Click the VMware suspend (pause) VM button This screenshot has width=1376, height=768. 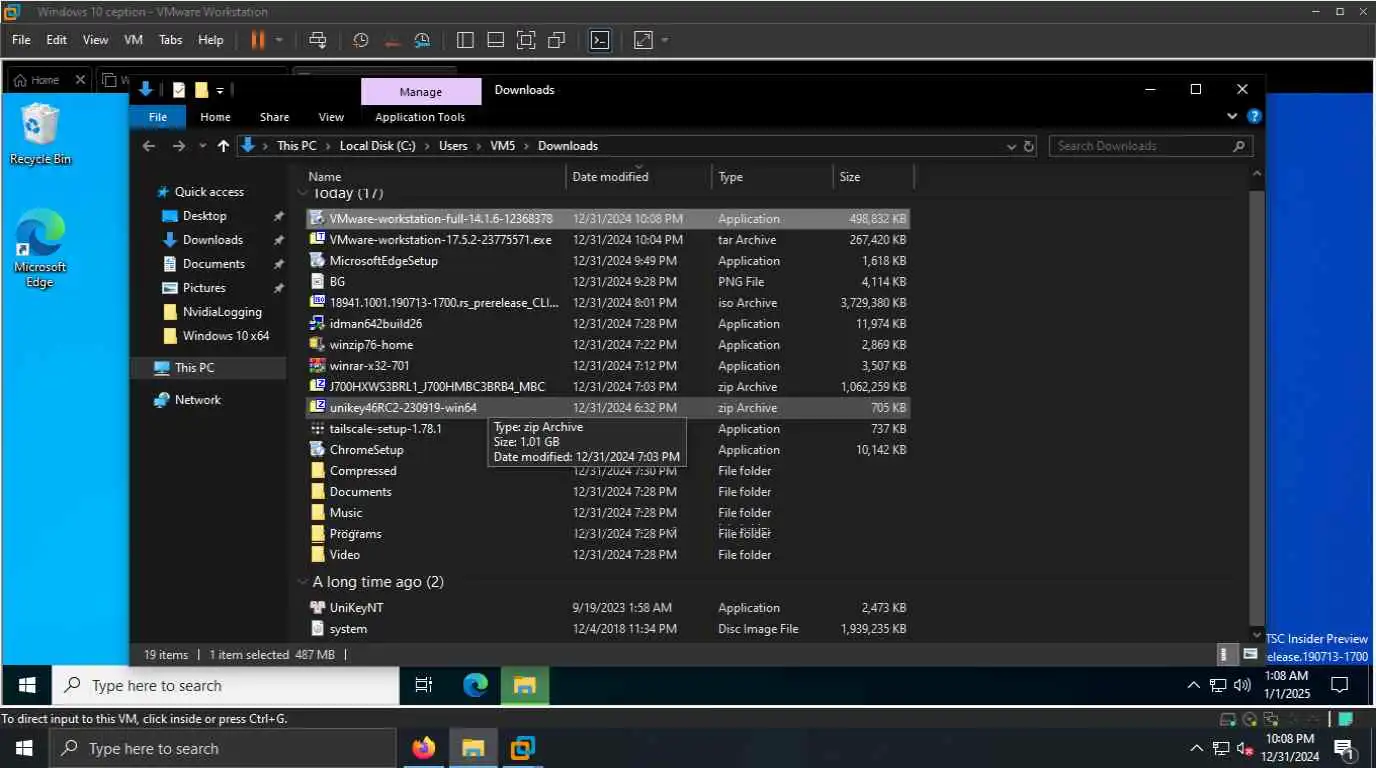(257, 40)
